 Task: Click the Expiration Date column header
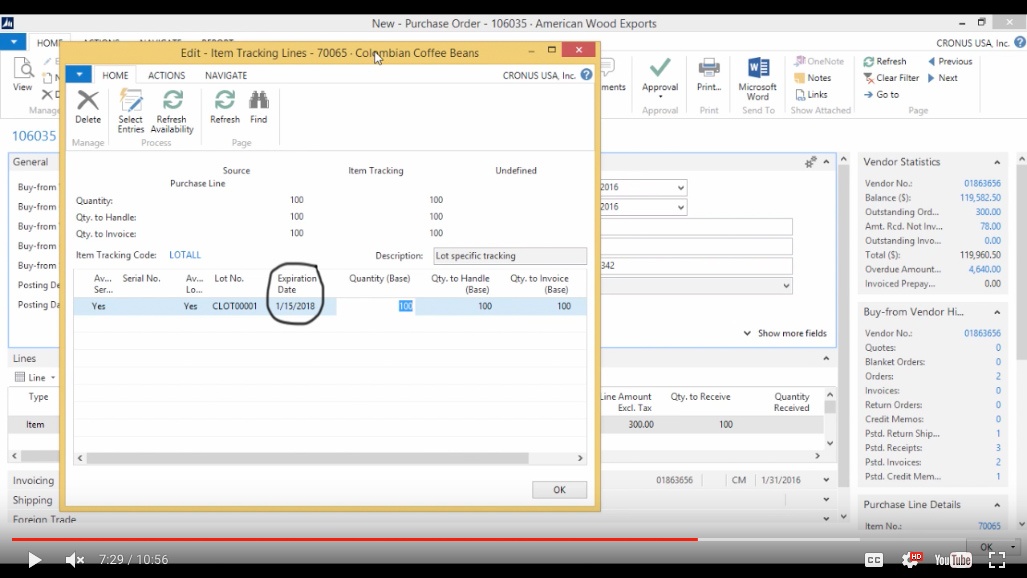(x=296, y=284)
